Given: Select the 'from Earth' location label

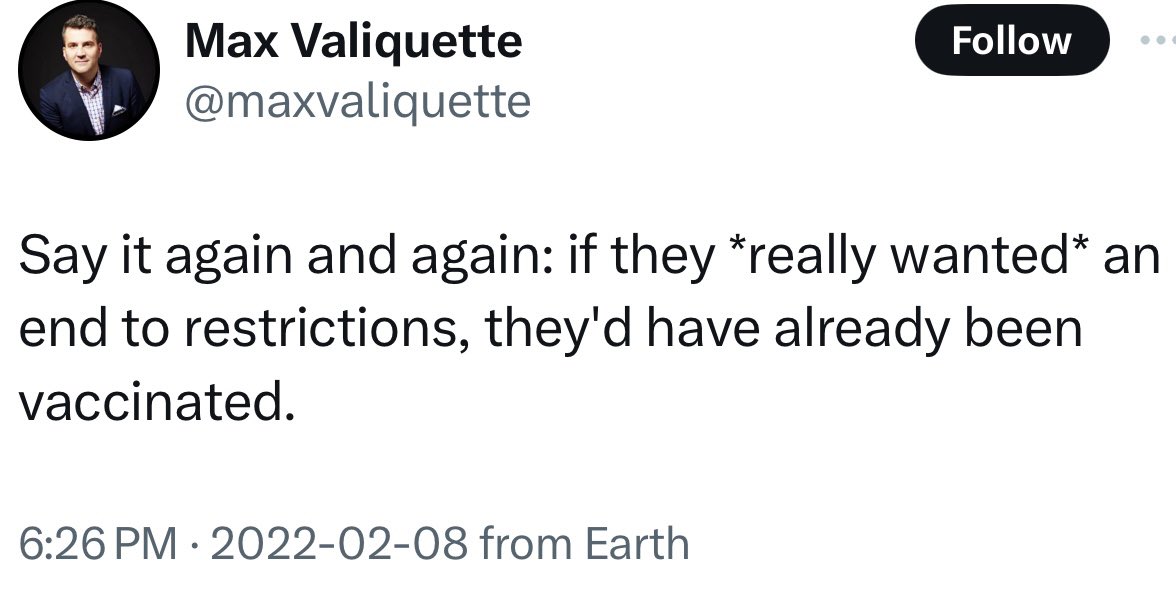Looking at the screenshot, I should point(584,544).
